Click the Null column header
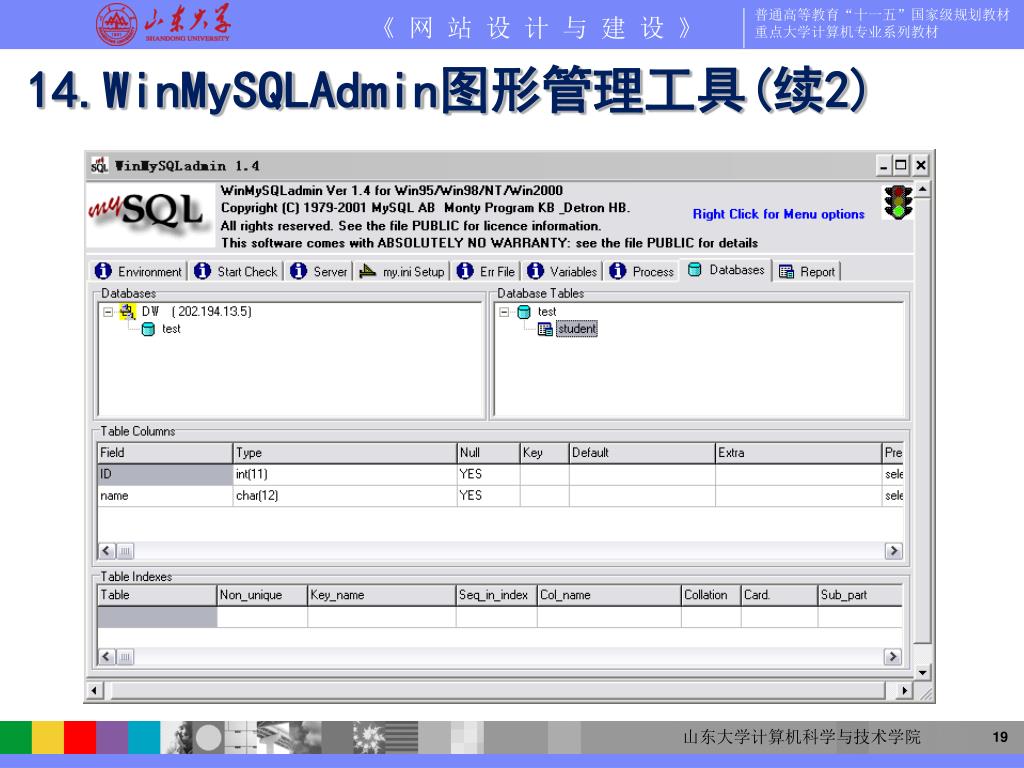Viewport: 1024px width, 768px height. [488, 453]
